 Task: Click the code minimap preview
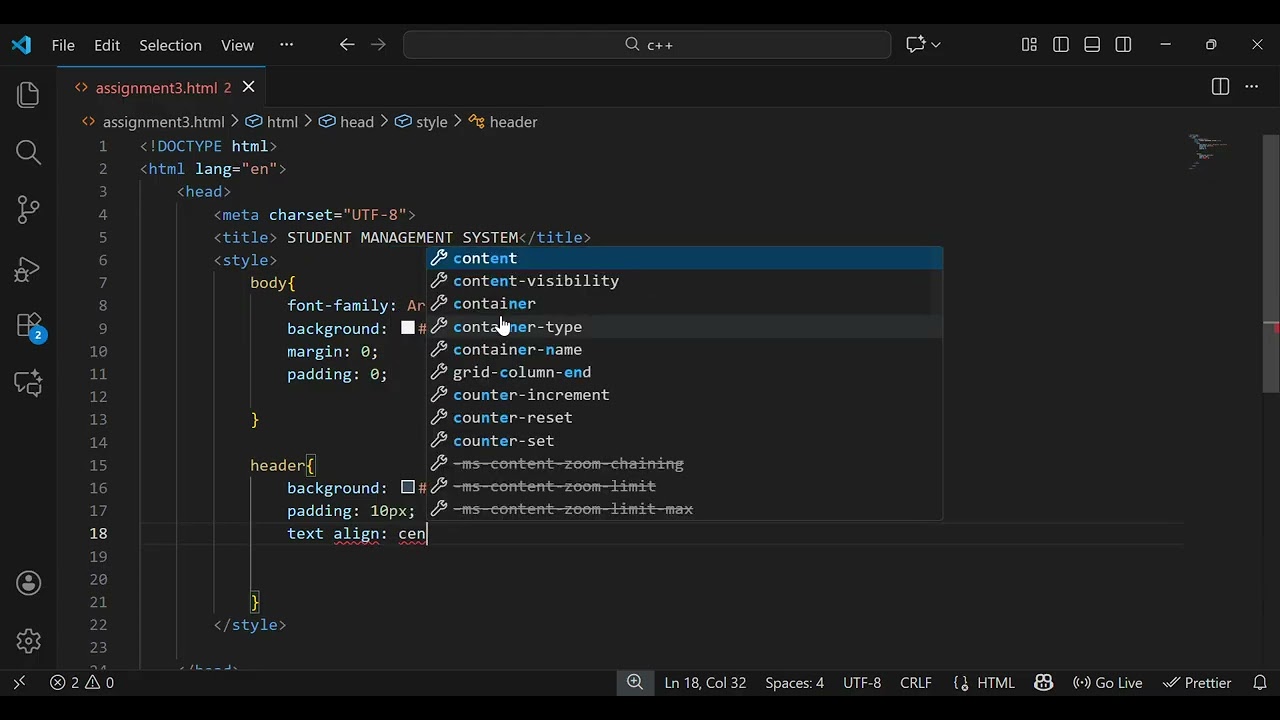(1210, 152)
